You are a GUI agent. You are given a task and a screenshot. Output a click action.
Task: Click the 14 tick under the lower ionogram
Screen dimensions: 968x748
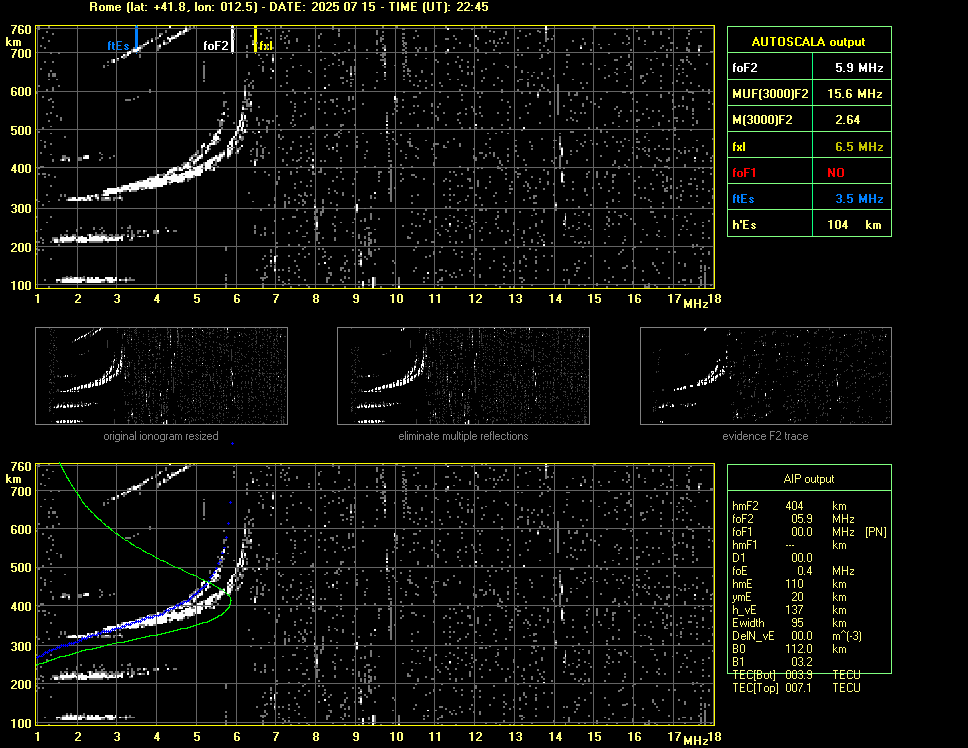pos(555,736)
